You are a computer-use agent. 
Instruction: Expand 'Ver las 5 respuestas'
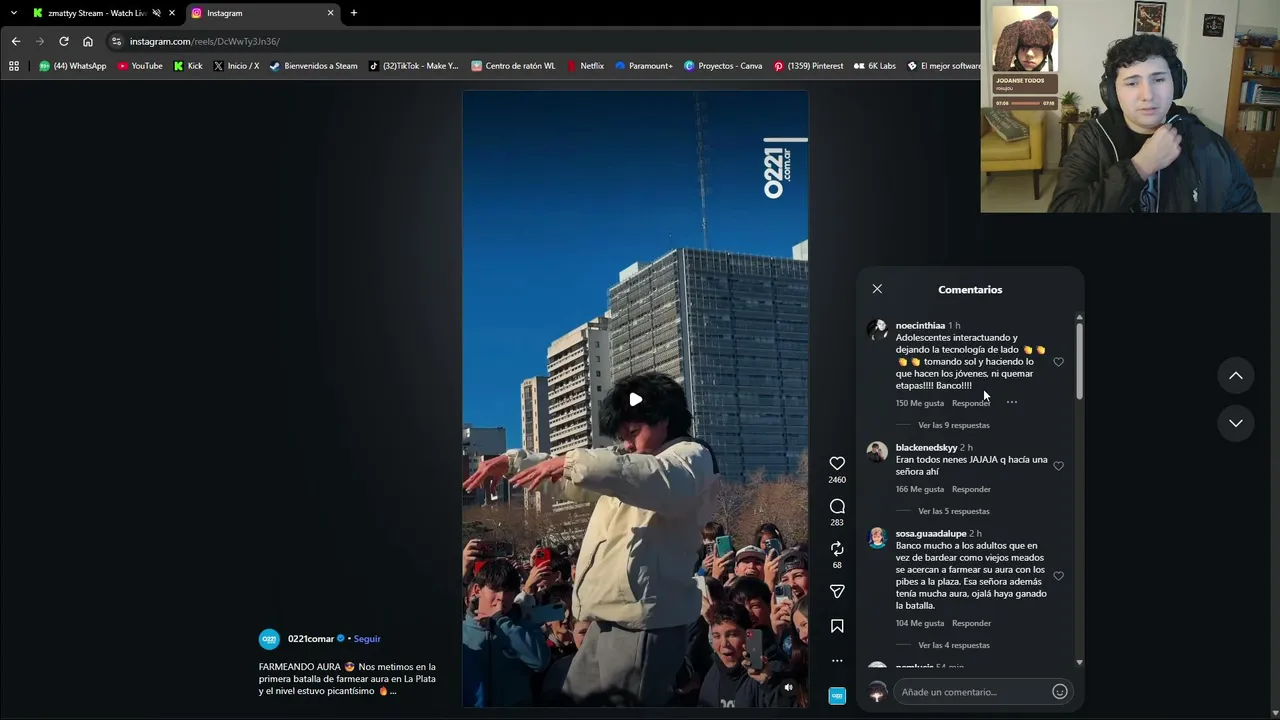[954, 511]
